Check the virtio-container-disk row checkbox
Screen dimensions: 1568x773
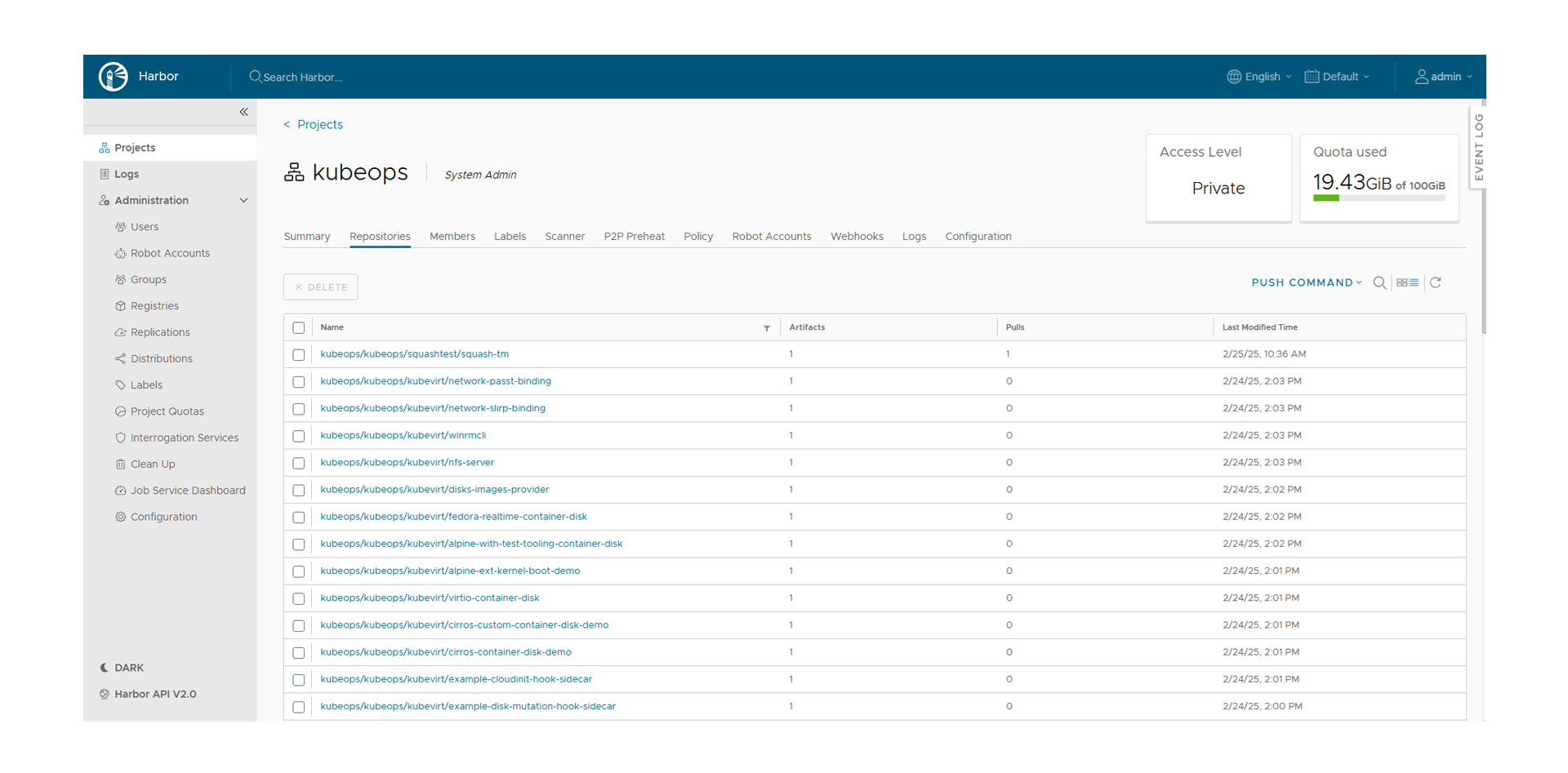pyautogui.click(x=299, y=598)
